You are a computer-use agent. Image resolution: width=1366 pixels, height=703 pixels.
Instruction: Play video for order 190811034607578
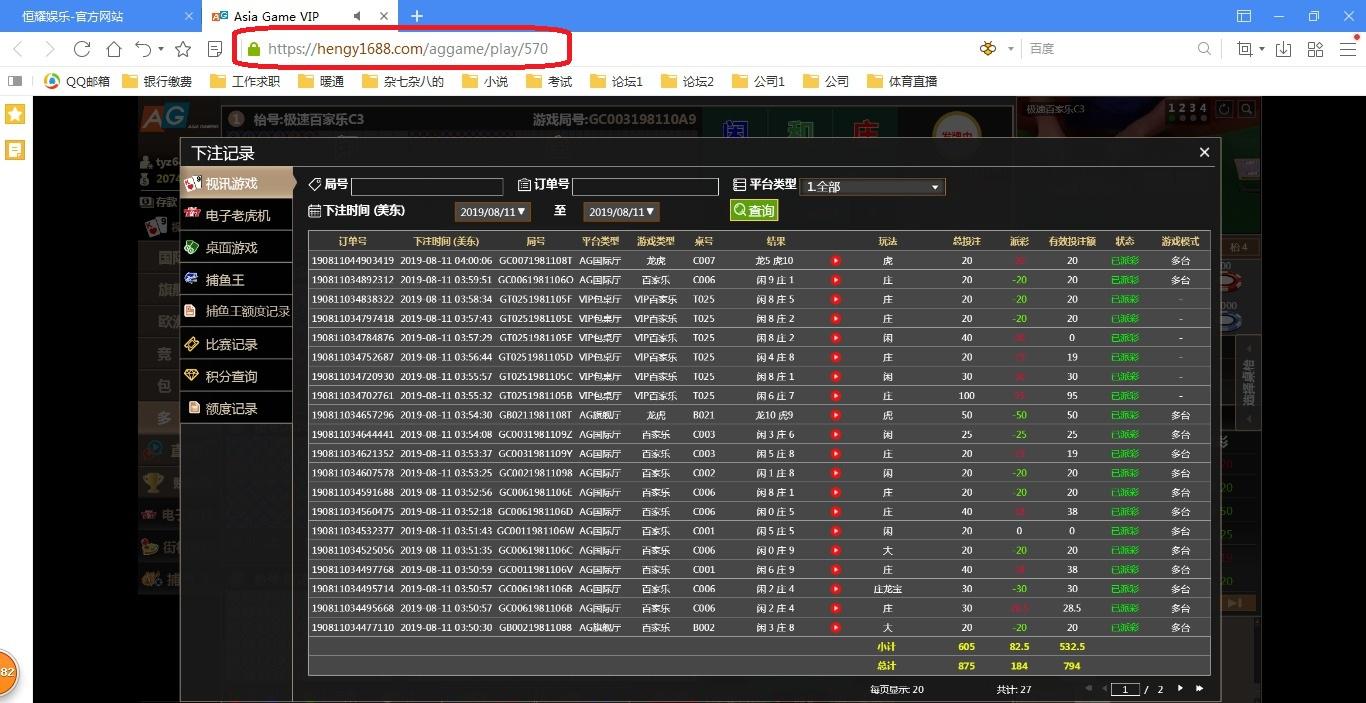[836, 473]
